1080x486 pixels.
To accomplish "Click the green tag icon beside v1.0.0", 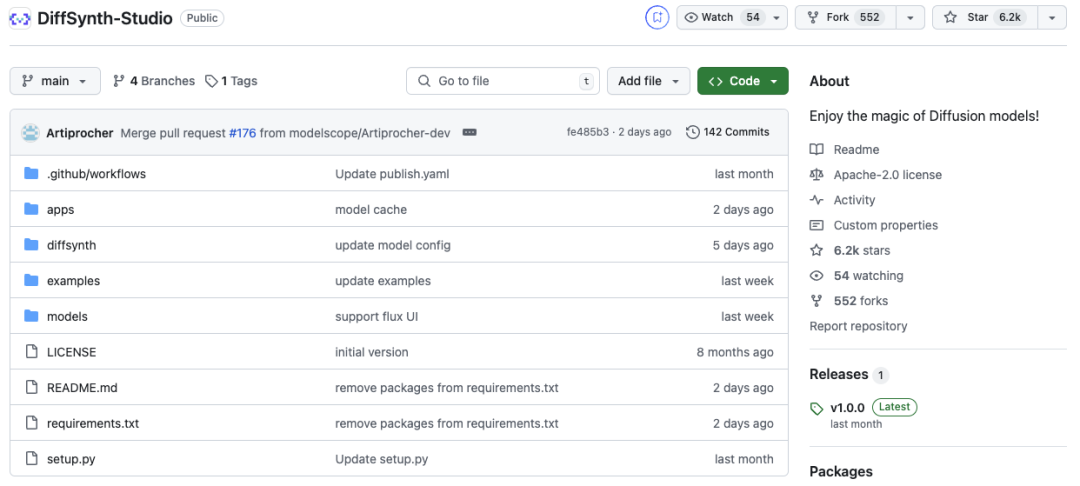I will 817,409.
